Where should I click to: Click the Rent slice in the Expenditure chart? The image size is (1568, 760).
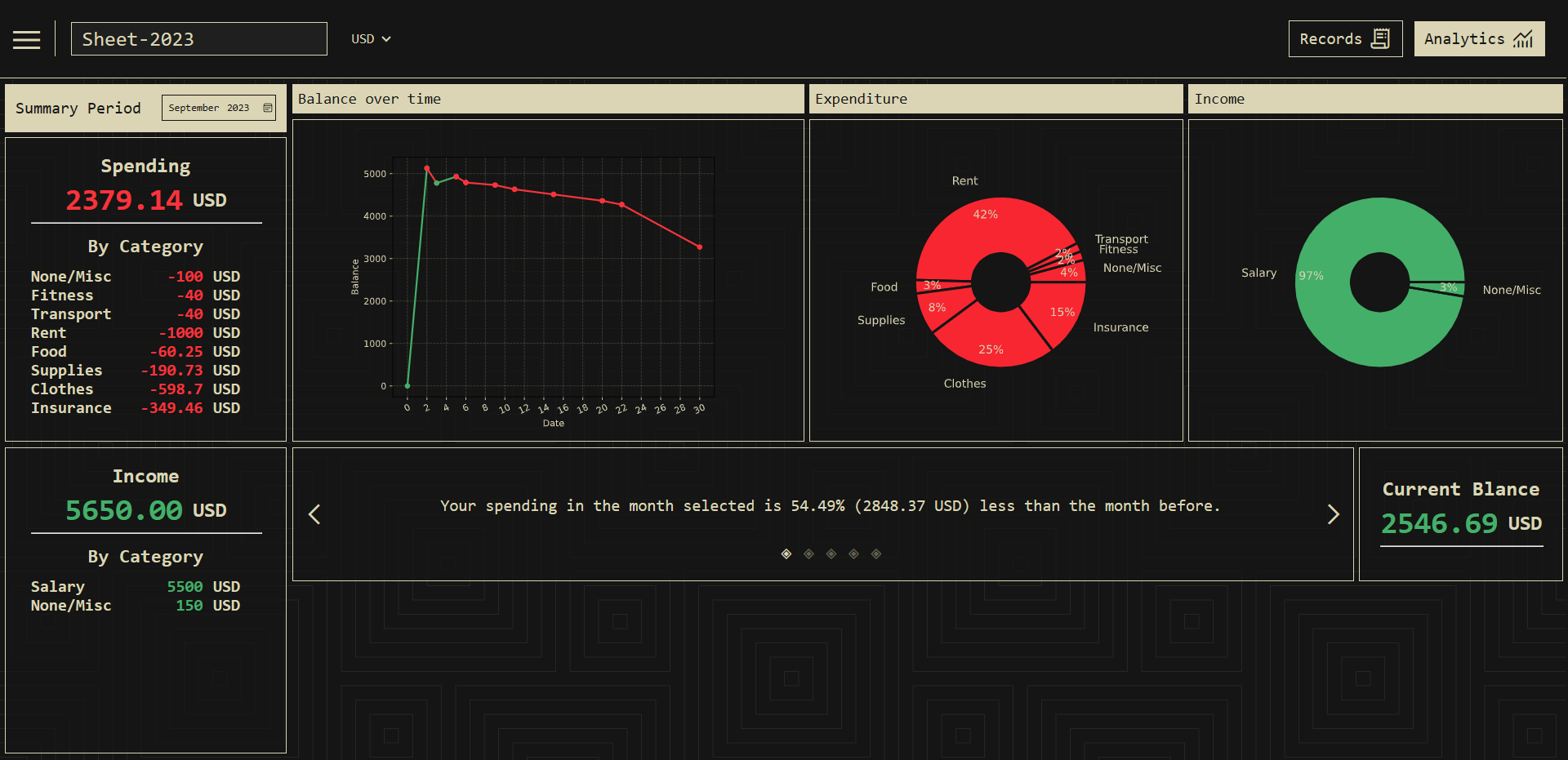[x=984, y=215]
